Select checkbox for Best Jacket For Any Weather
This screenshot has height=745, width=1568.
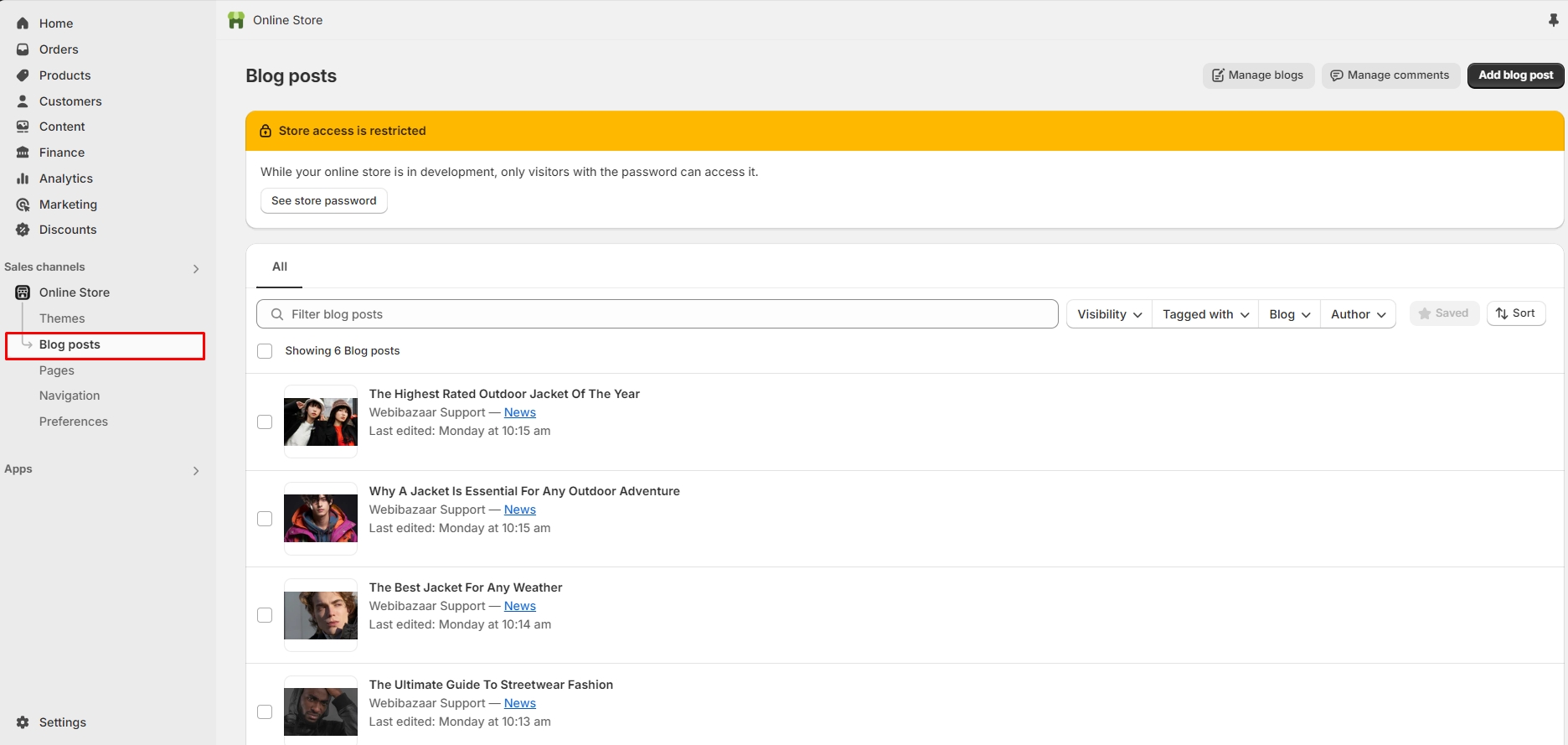[x=265, y=615]
